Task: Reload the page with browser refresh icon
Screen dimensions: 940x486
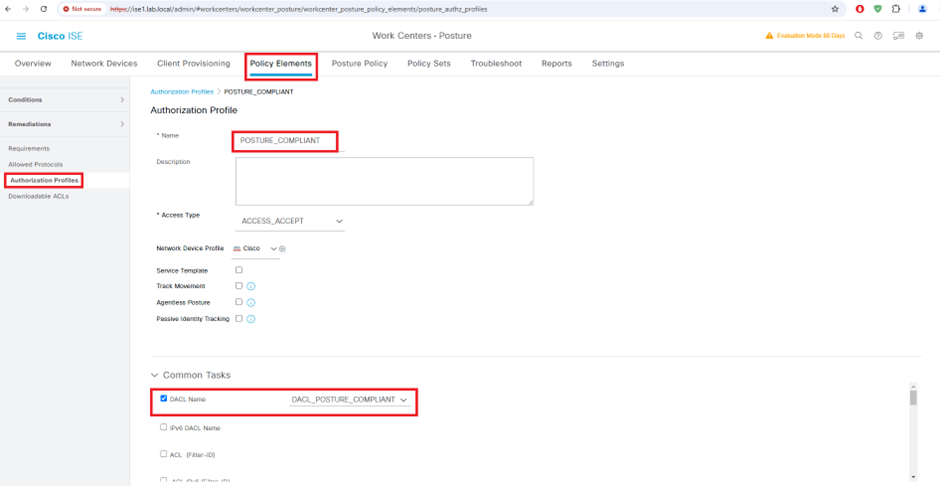Action: pos(43,9)
